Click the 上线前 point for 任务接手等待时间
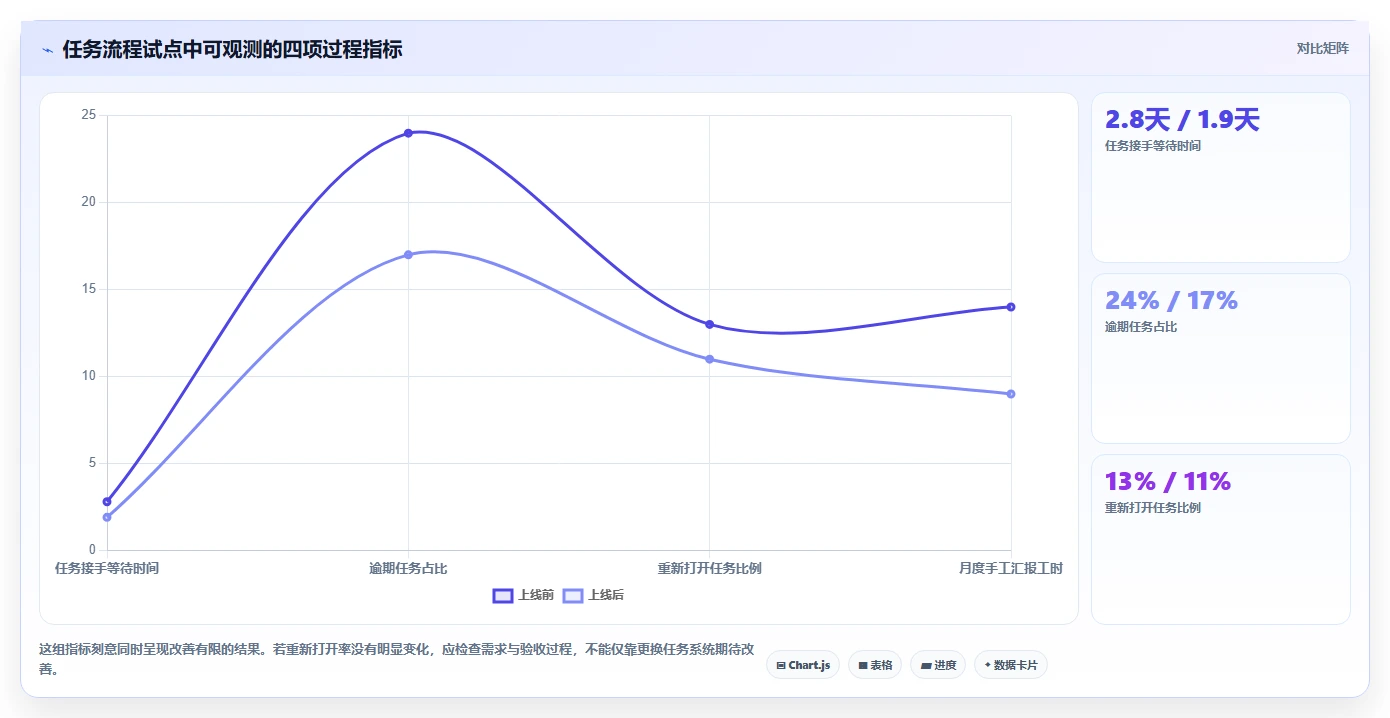The height and width of the screenshot is (718, 1390). [x=107, y=502]
